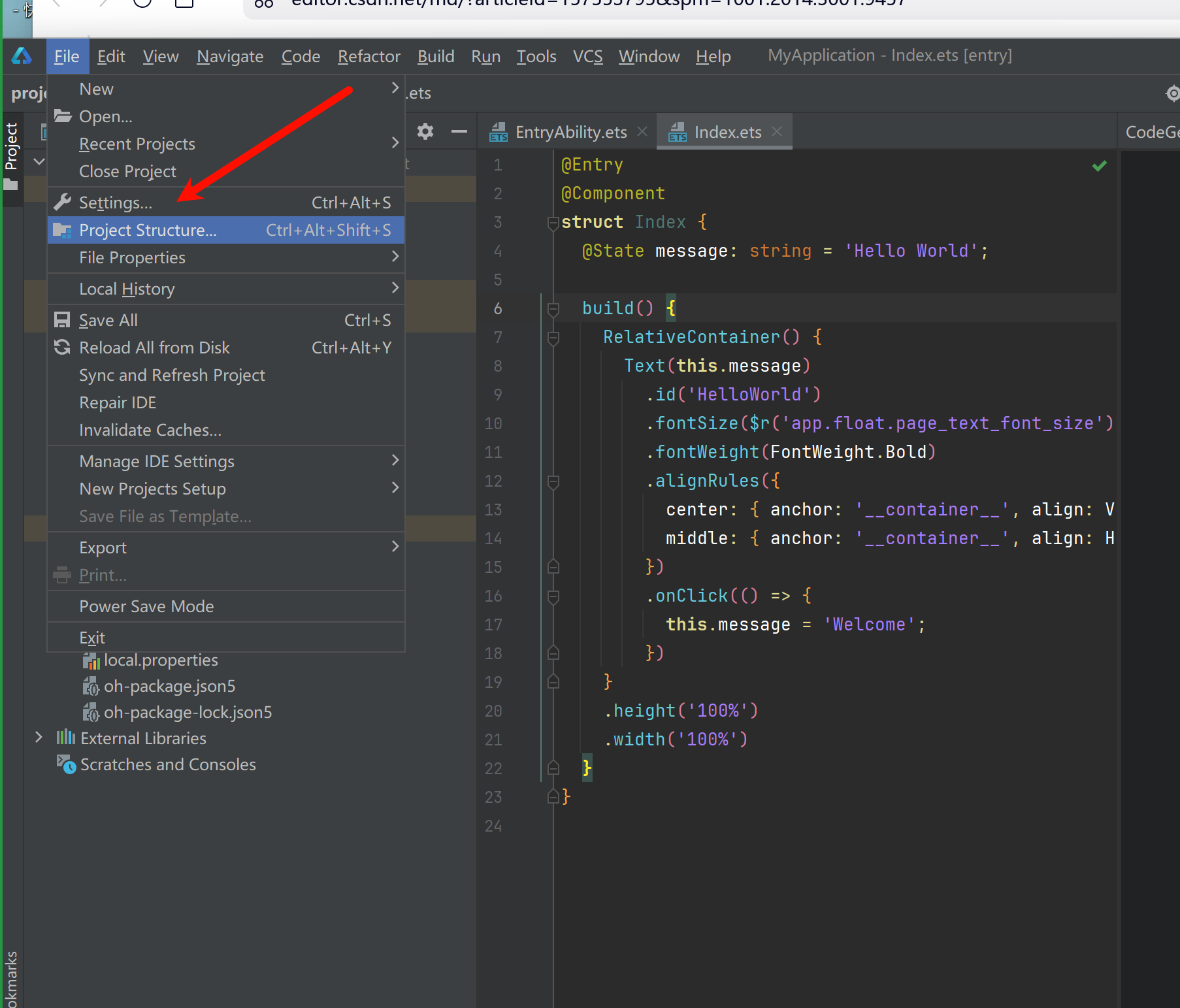Click the target icon at top right toolbar
The width and height of the screenshot is (1180, 1008).
point(1173,93)
